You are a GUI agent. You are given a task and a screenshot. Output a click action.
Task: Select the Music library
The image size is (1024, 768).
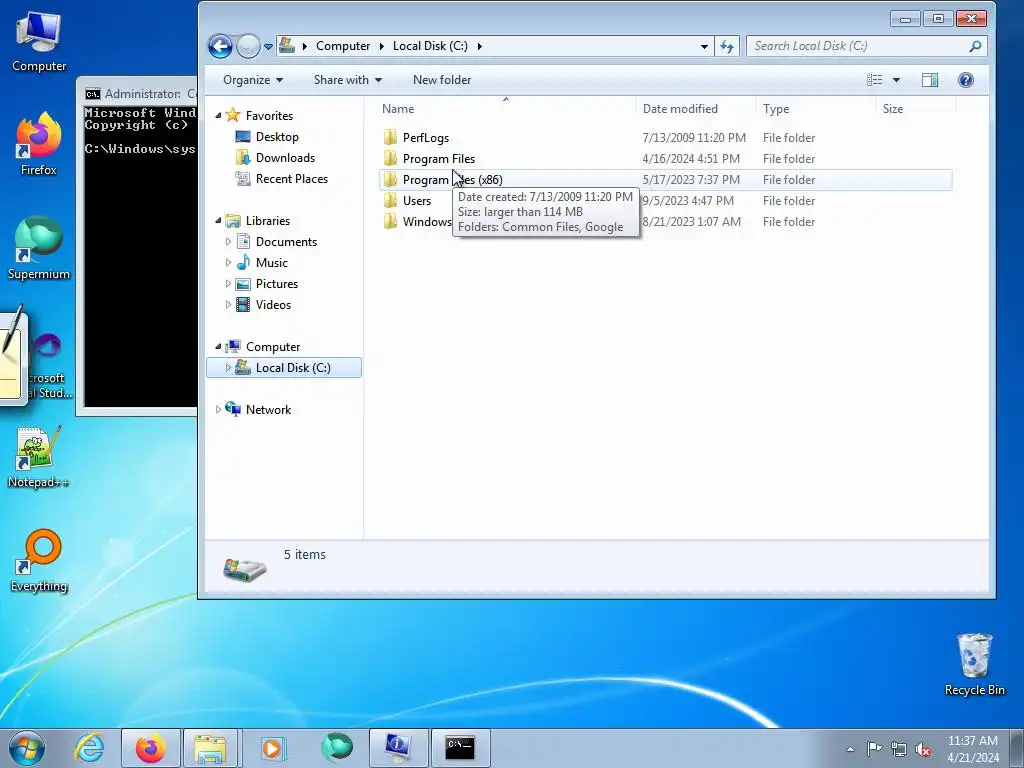point(272,263)
